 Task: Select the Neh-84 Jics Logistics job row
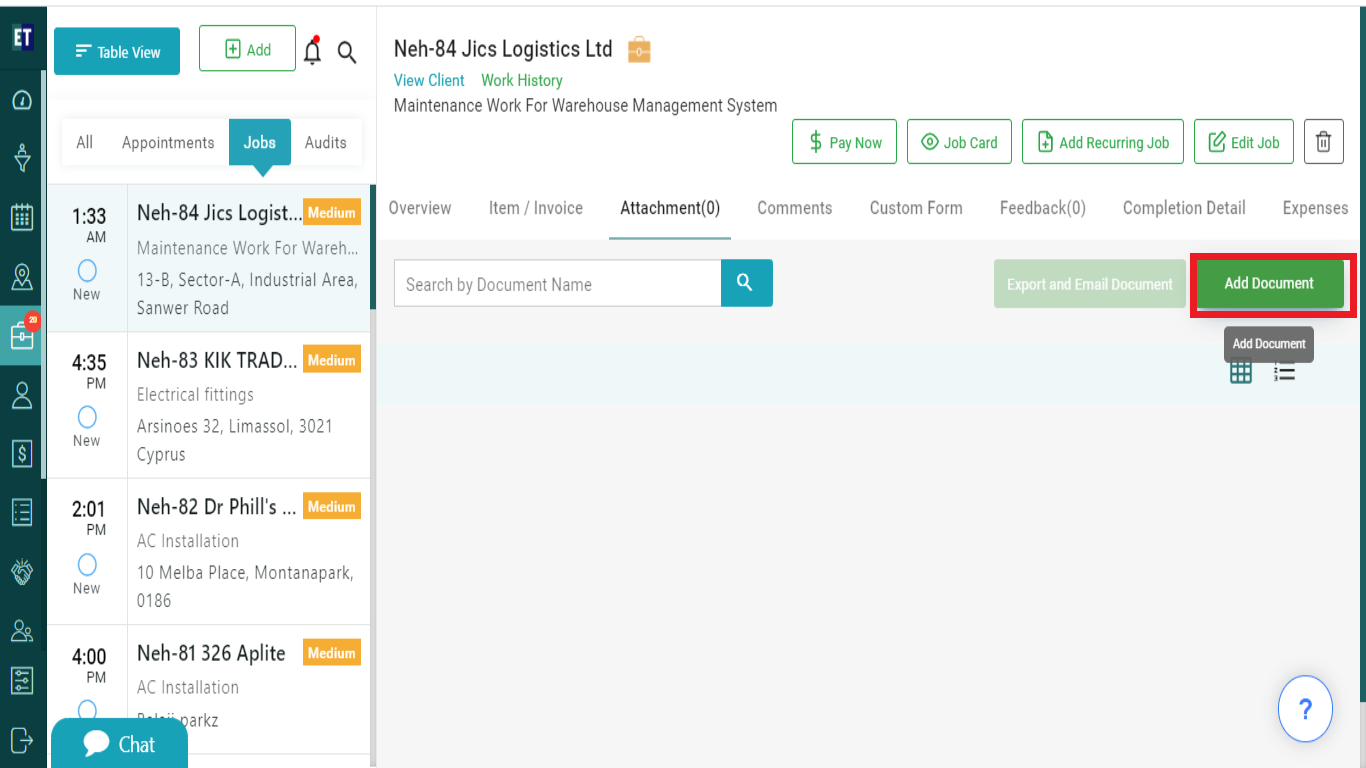point(209,258)
